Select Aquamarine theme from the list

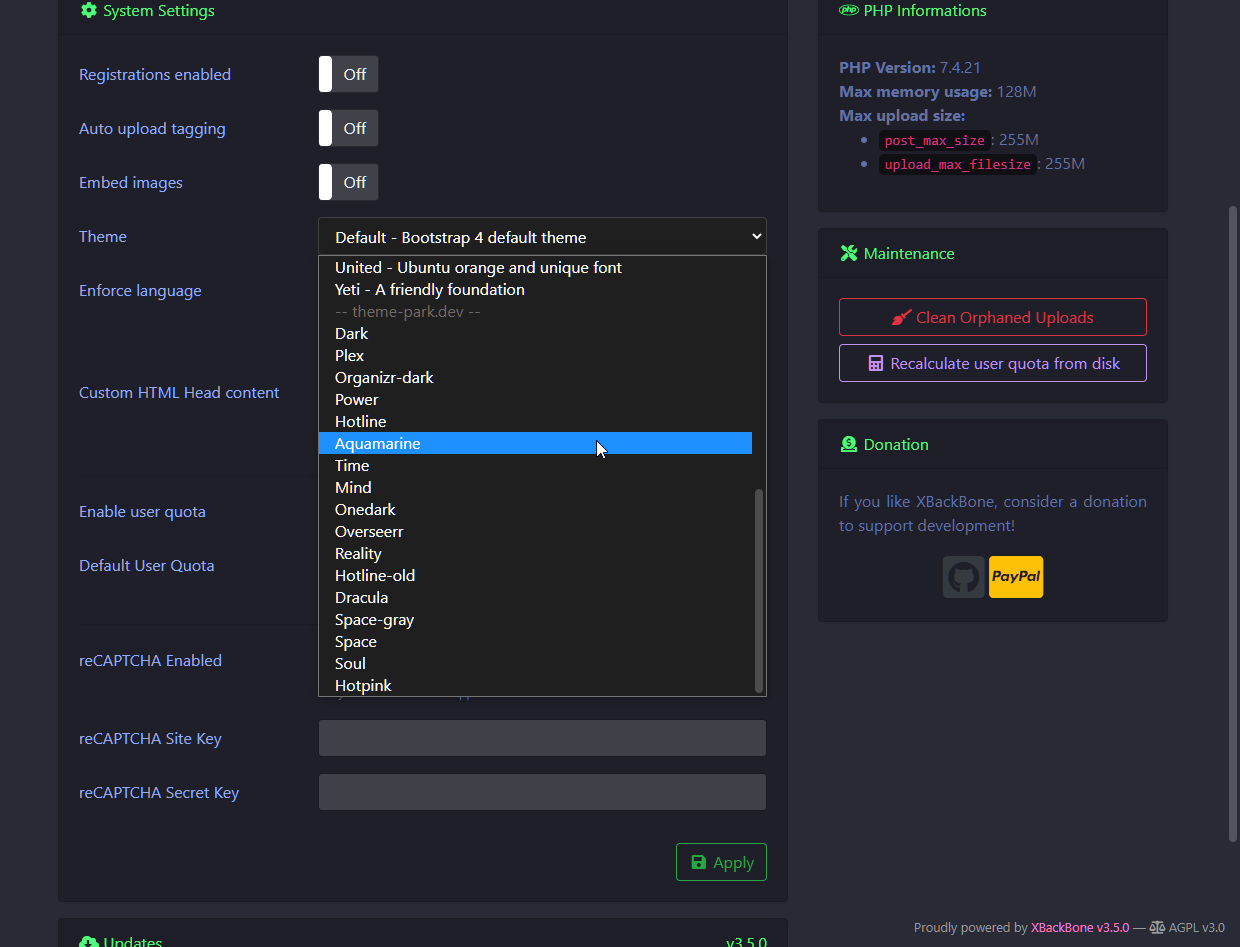pyautogui.click(x=378, y=444)
